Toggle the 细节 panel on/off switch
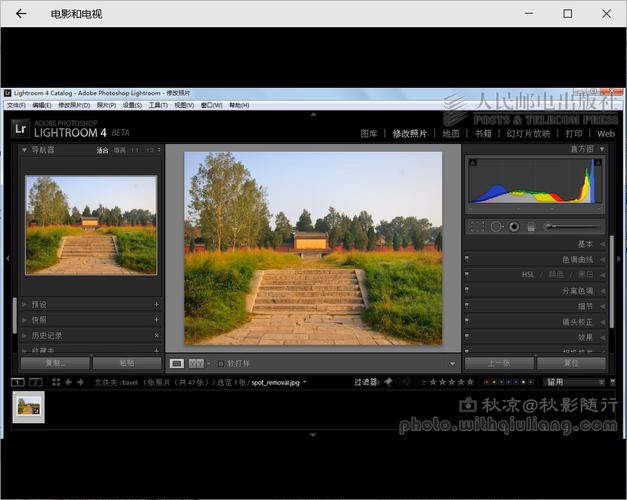Image resolution: width=627 pixels, height=500 pixels. 467,306
